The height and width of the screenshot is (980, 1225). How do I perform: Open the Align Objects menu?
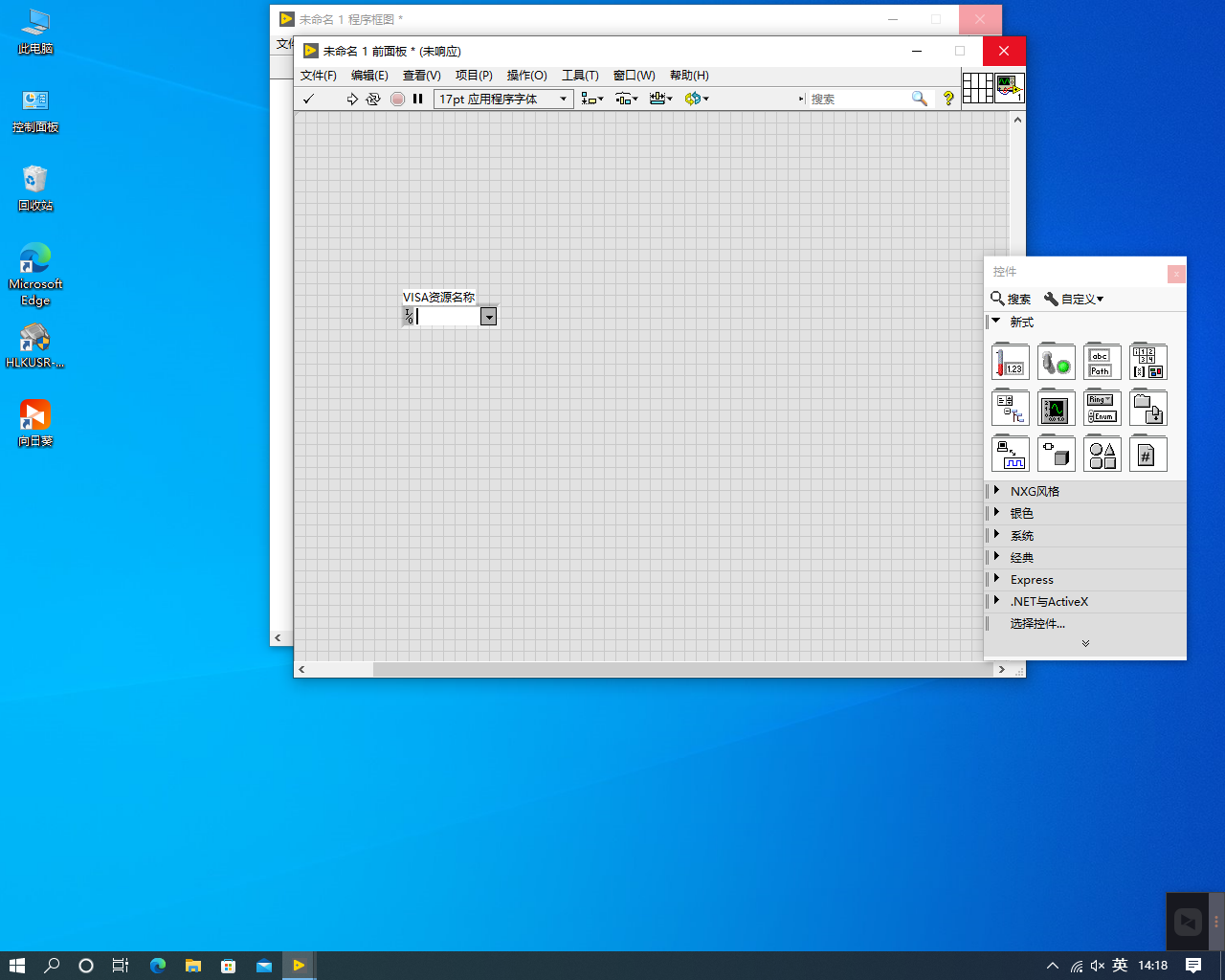tap(592, 99)
